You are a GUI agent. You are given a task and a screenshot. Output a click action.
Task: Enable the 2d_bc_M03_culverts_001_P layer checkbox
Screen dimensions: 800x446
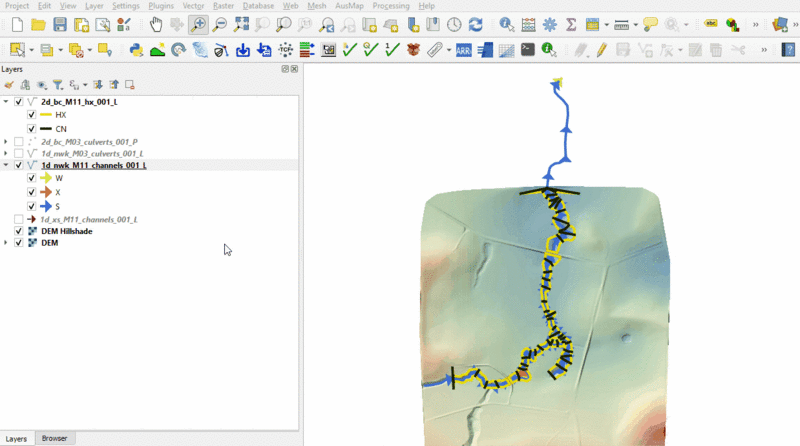tap(19, 142)
